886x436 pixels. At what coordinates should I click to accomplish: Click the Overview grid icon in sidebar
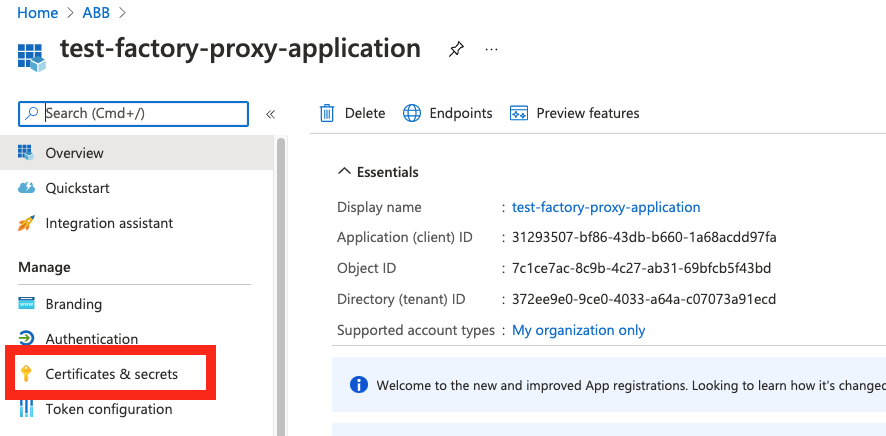[x=26, y=152]
